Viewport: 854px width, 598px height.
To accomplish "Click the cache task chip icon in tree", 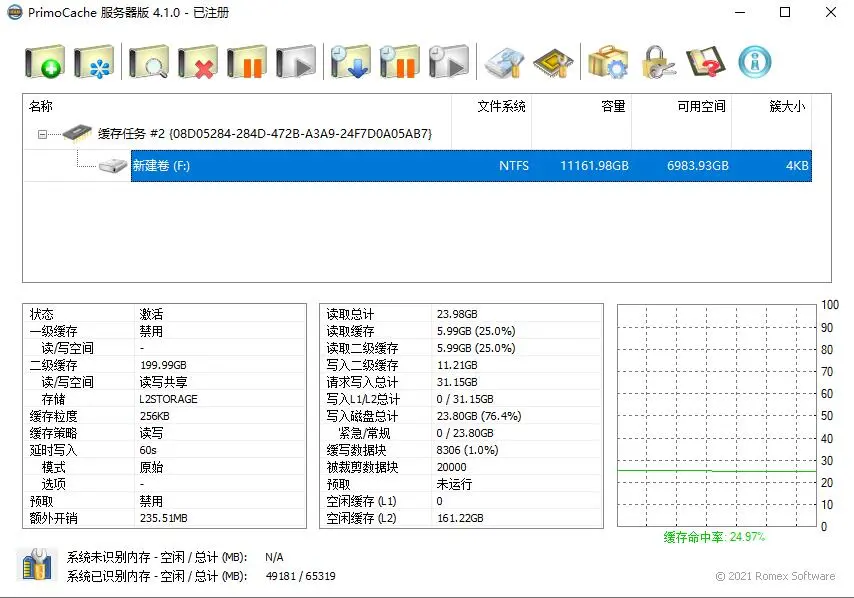I will [x=77, y=132].
